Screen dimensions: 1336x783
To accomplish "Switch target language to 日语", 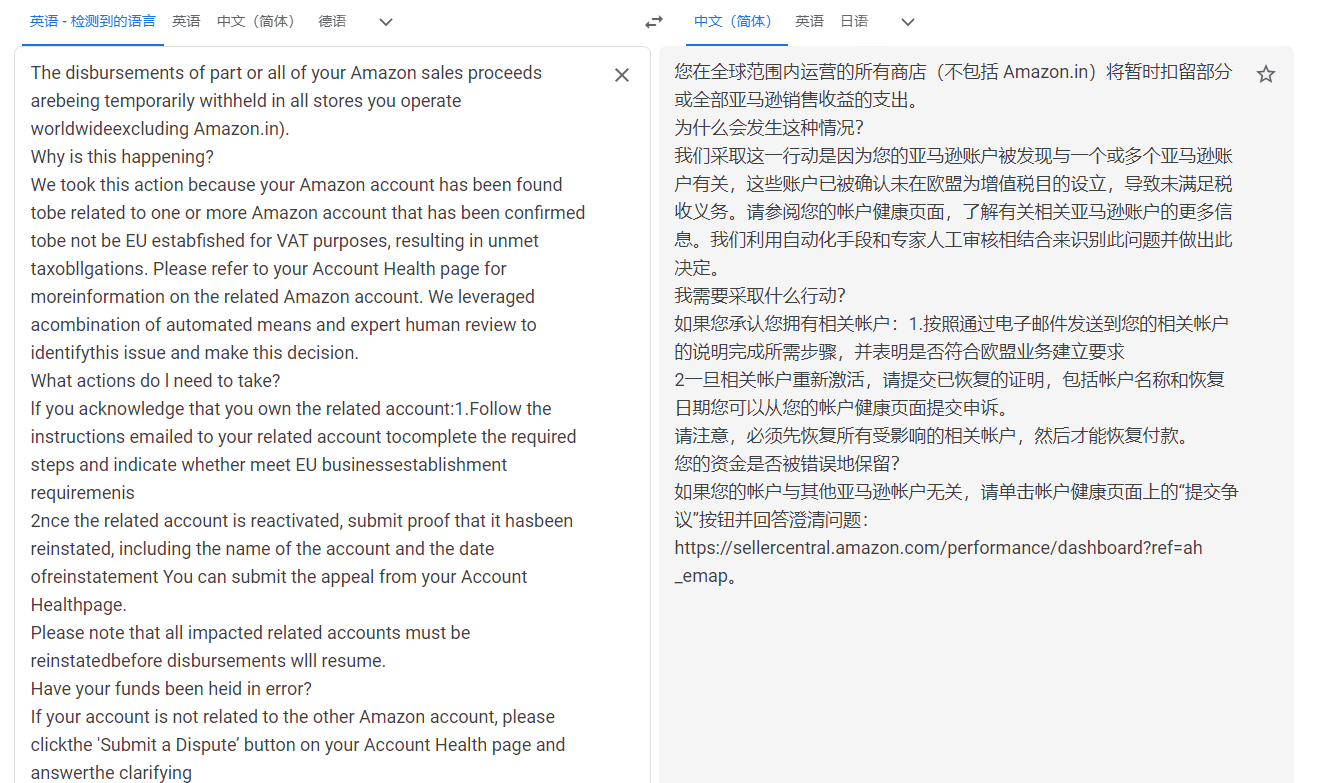I will 854,21.
